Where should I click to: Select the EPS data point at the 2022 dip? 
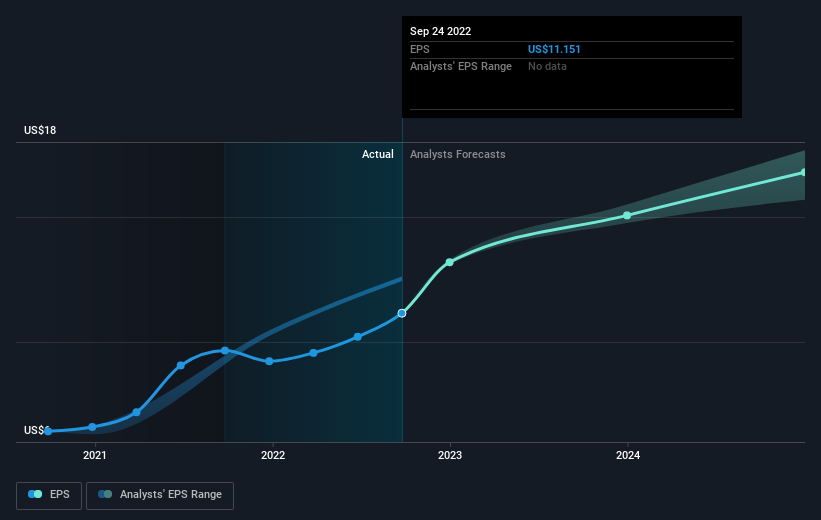[x=269, y=361]
